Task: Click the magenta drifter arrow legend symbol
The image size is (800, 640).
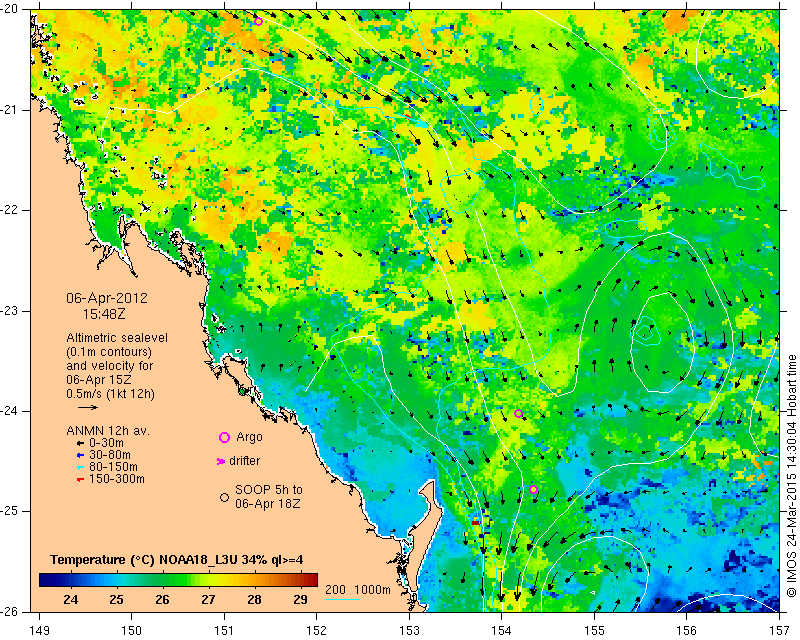Action: [x=221, y=461]
